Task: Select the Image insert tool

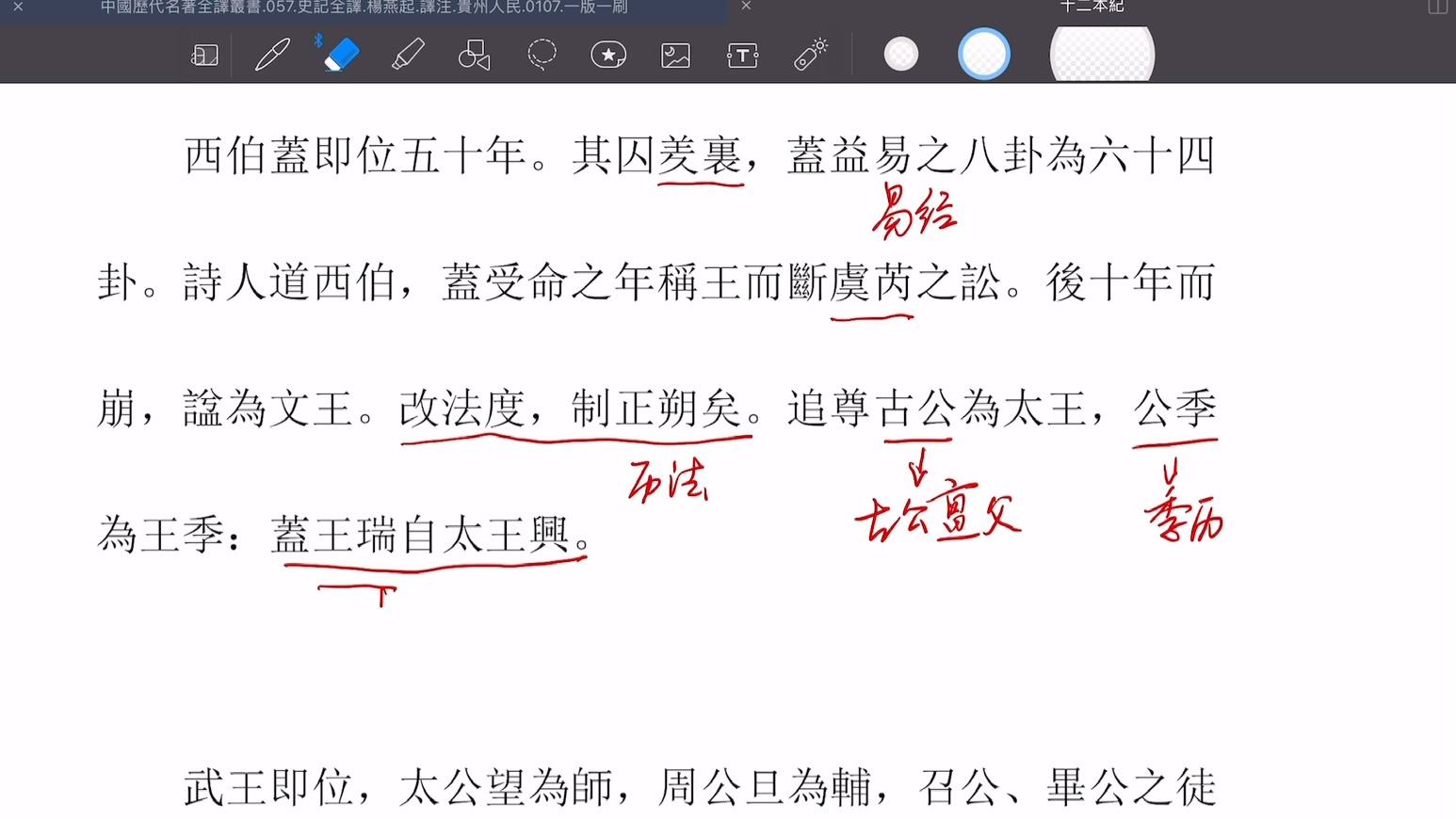Action: pyautogui.click(x=675, y=56)
